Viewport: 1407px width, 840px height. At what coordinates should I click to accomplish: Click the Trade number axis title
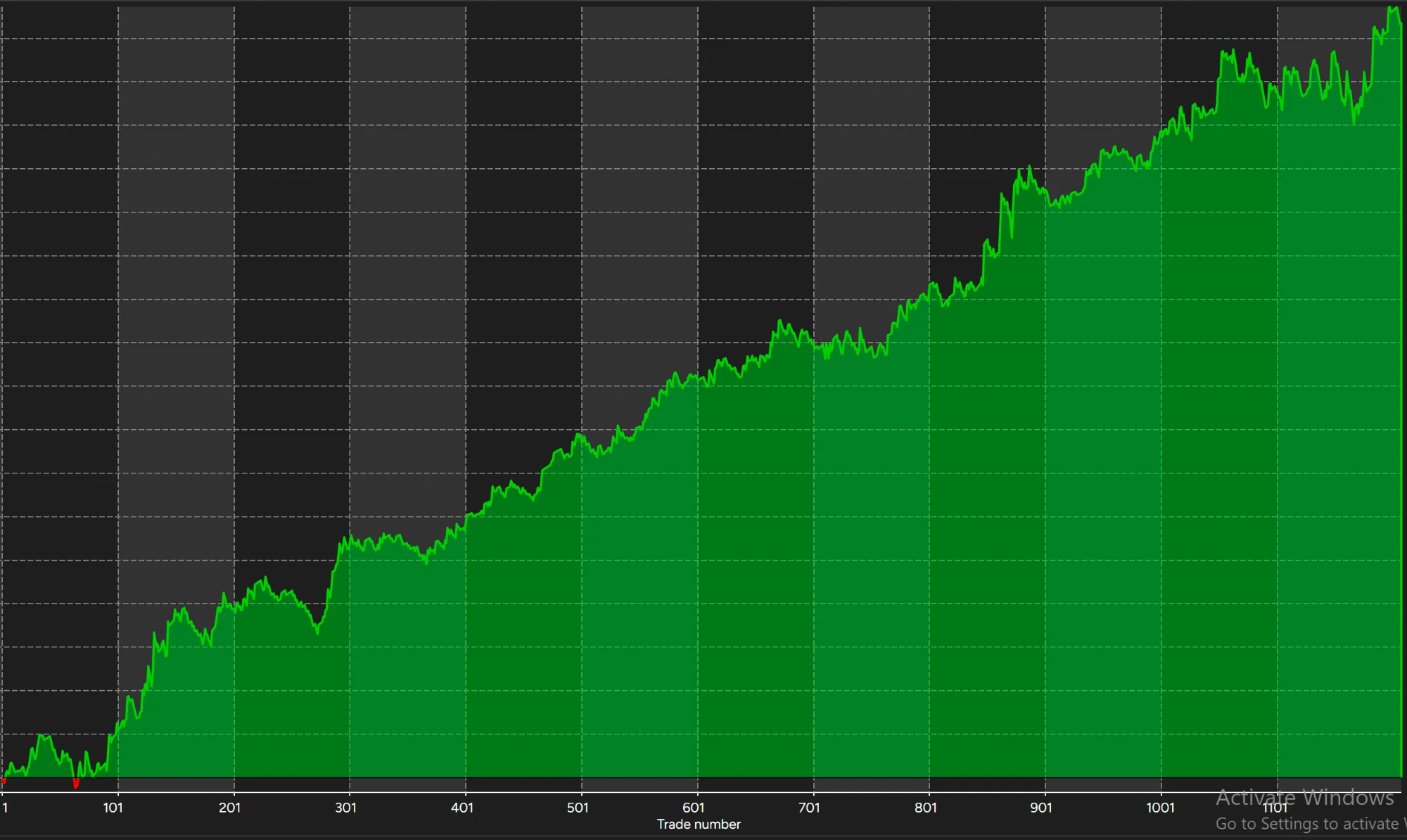point(699,825)
